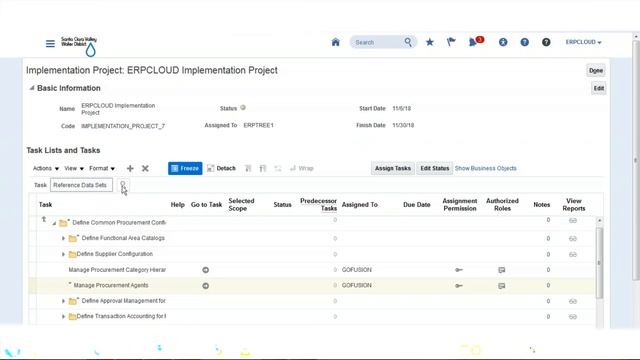
Task: Open the Watchlist flag icon
Action: pos(451,42)
